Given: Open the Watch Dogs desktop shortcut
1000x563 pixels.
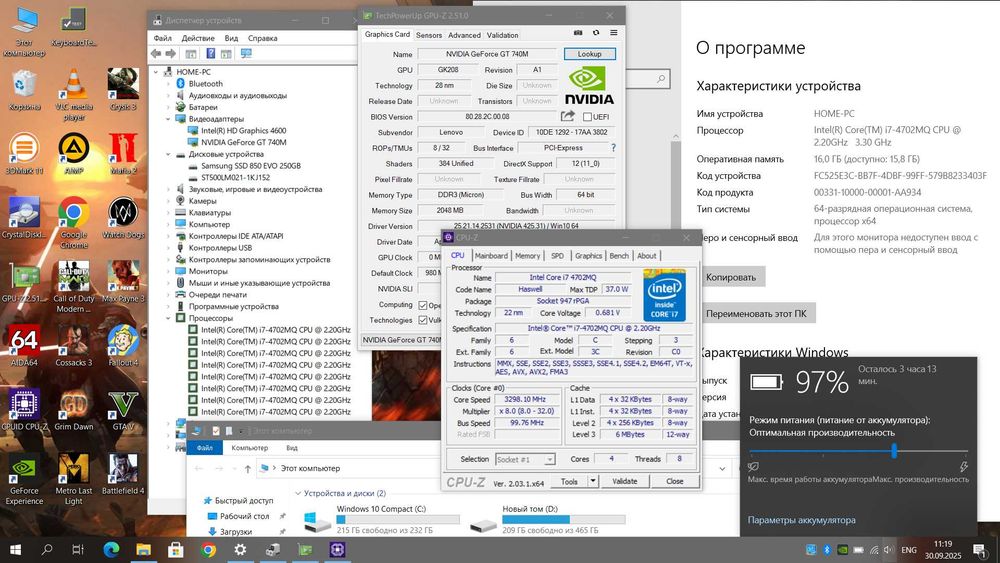Looking at the screenshot, I should pos(123,217).
